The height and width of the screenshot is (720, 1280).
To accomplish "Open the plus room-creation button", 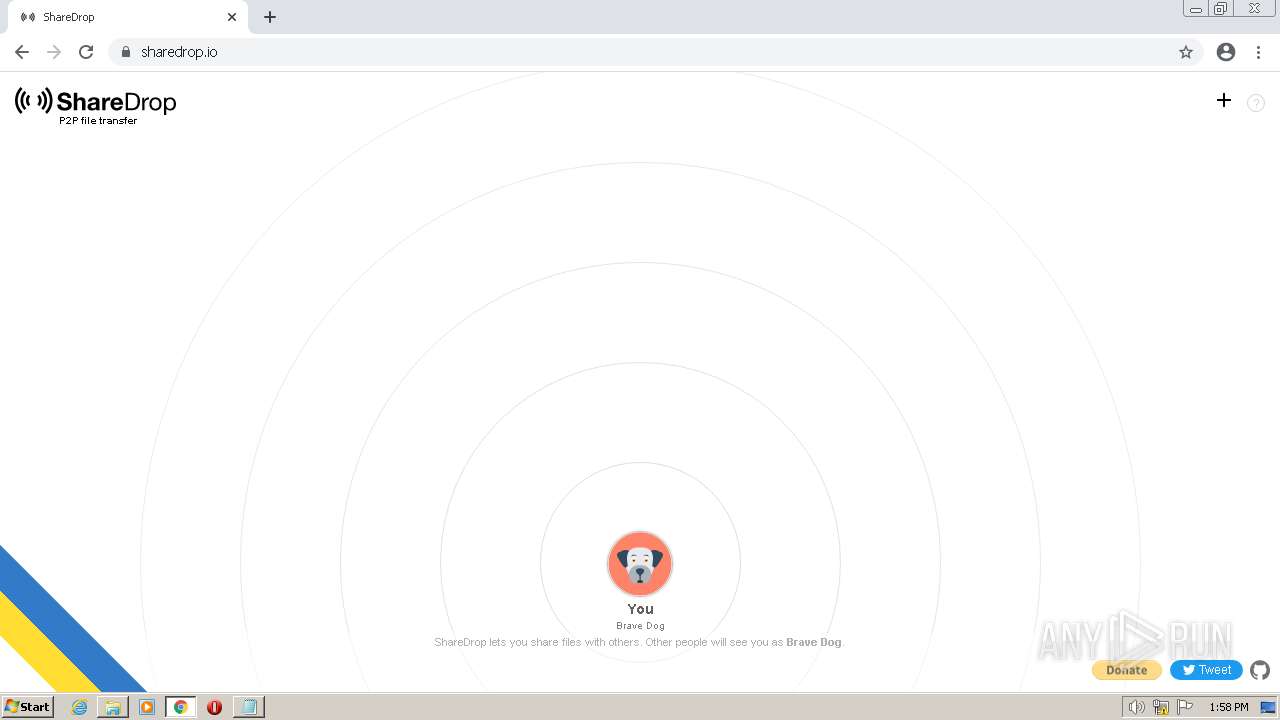I will pos(1223,100).
